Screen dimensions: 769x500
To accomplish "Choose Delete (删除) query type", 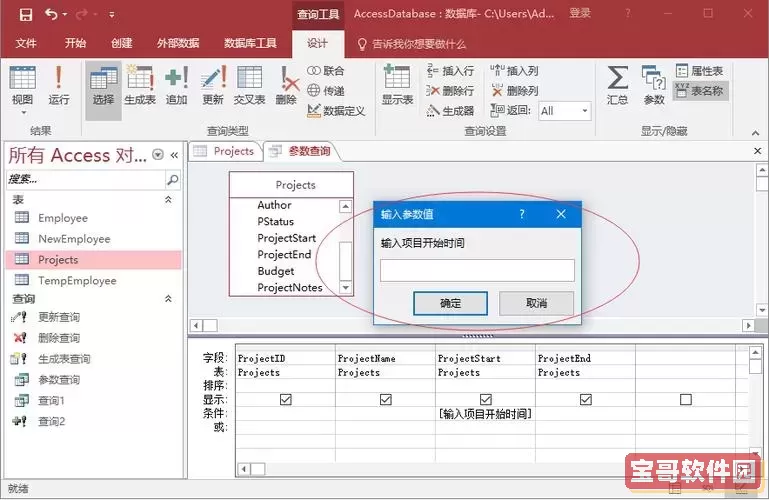I will coord(287,86).
